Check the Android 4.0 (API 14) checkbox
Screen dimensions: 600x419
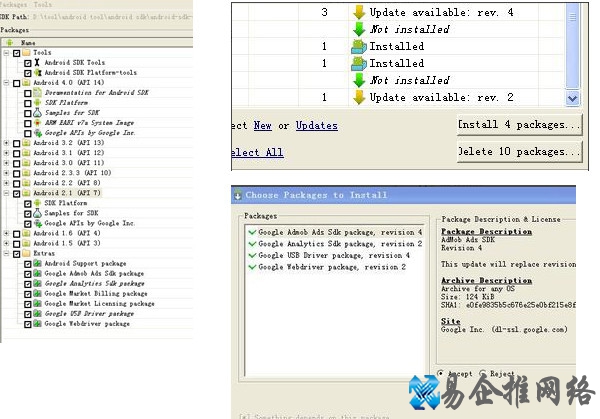coord(16,83)
